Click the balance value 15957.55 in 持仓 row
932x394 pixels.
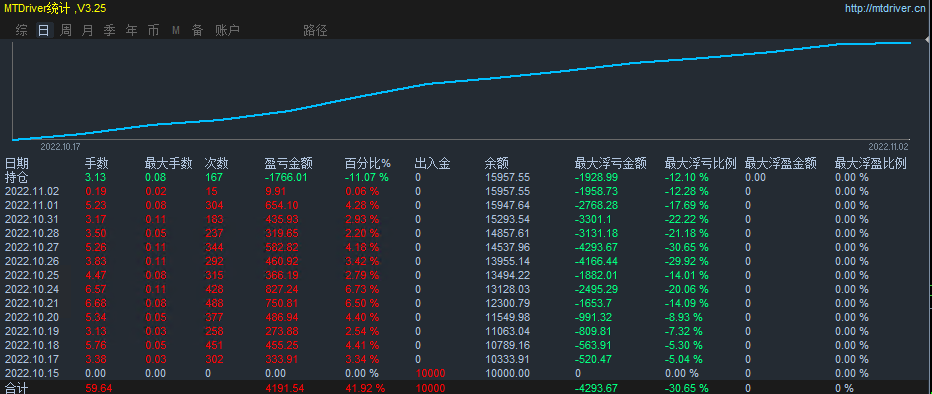click(507, 177)
